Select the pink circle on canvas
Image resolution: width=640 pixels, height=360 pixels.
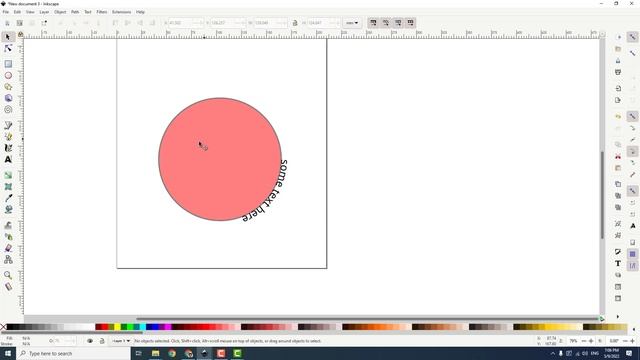pos(220,159)
